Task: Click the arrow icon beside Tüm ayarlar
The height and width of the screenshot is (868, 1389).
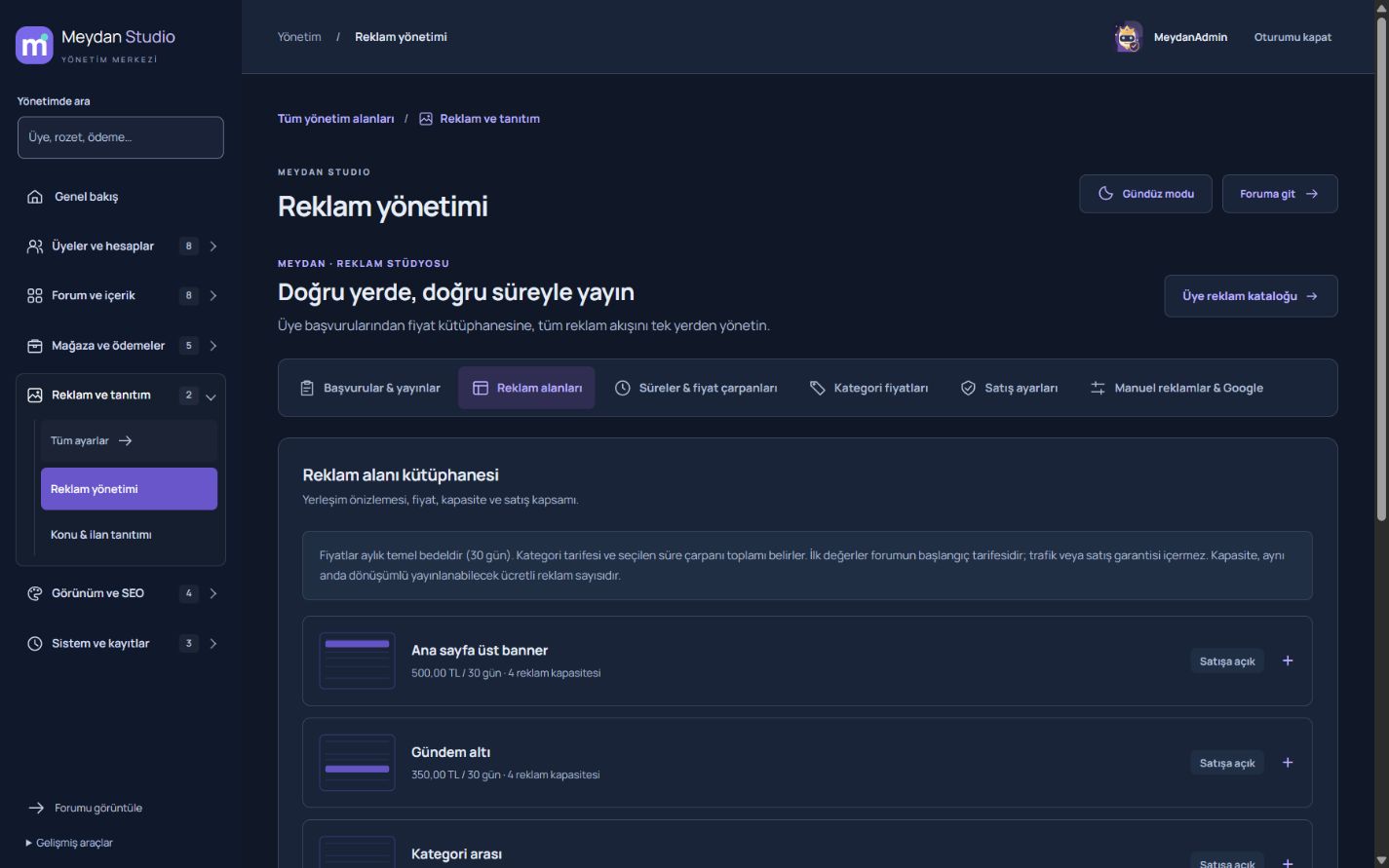Action: (x=125, y=441)
